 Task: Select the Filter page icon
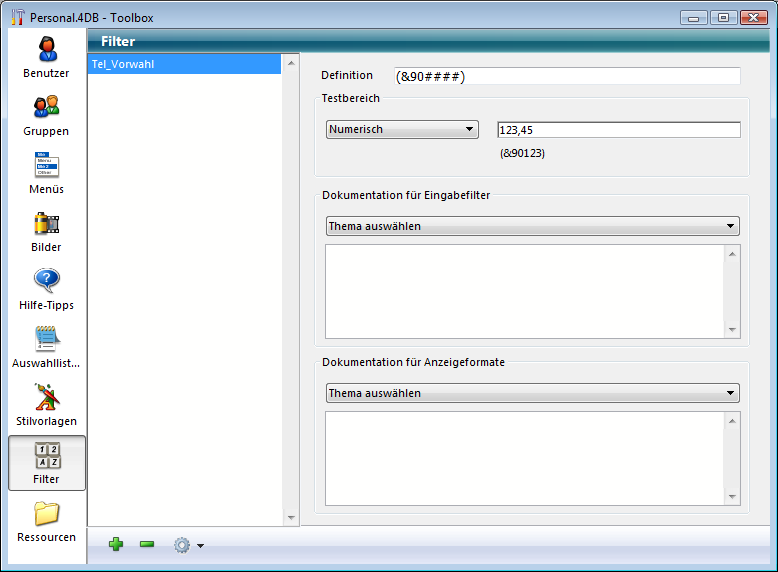(46, 463)
